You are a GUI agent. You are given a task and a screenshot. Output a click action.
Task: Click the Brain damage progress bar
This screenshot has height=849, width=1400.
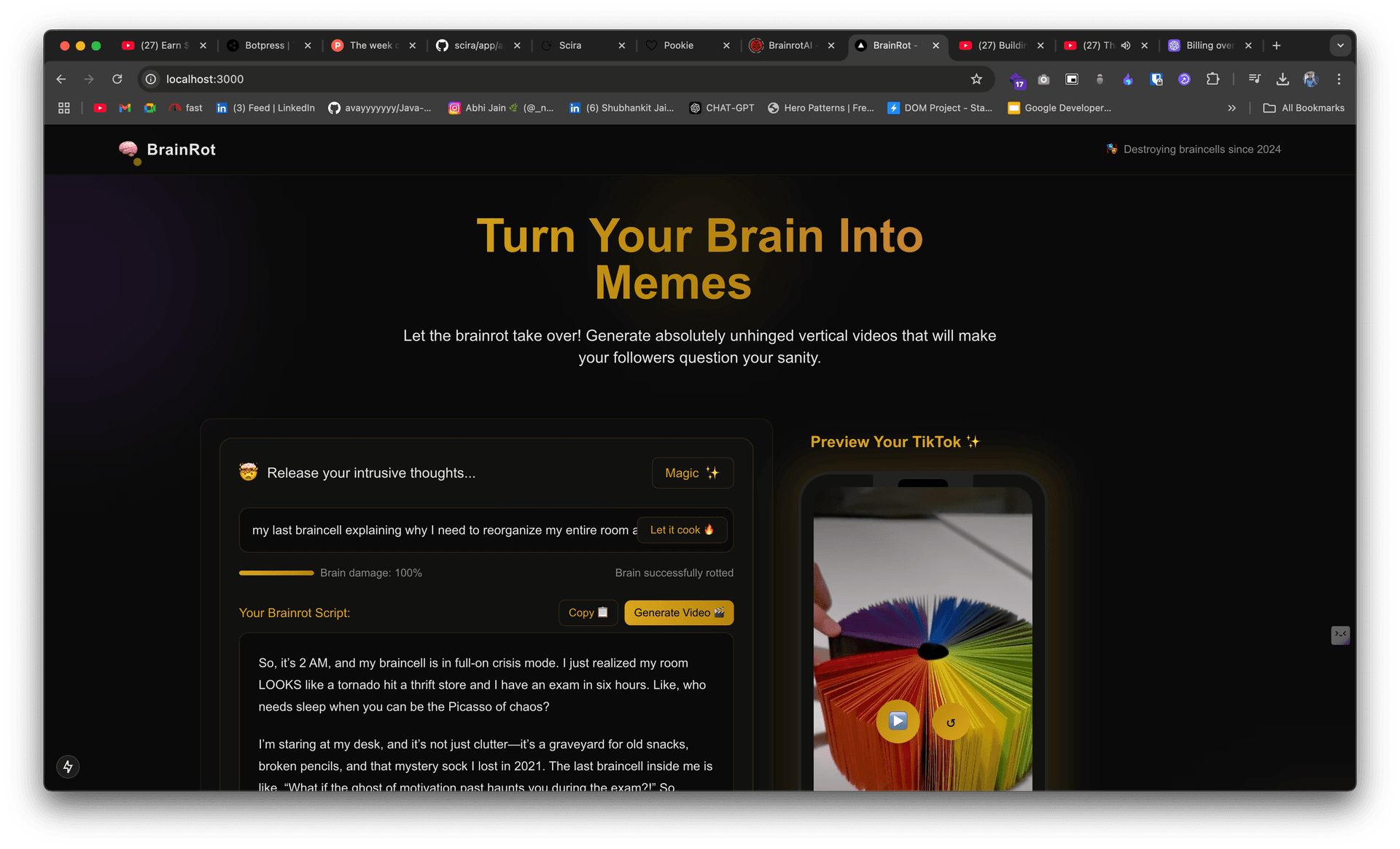[x=276, y=573]
